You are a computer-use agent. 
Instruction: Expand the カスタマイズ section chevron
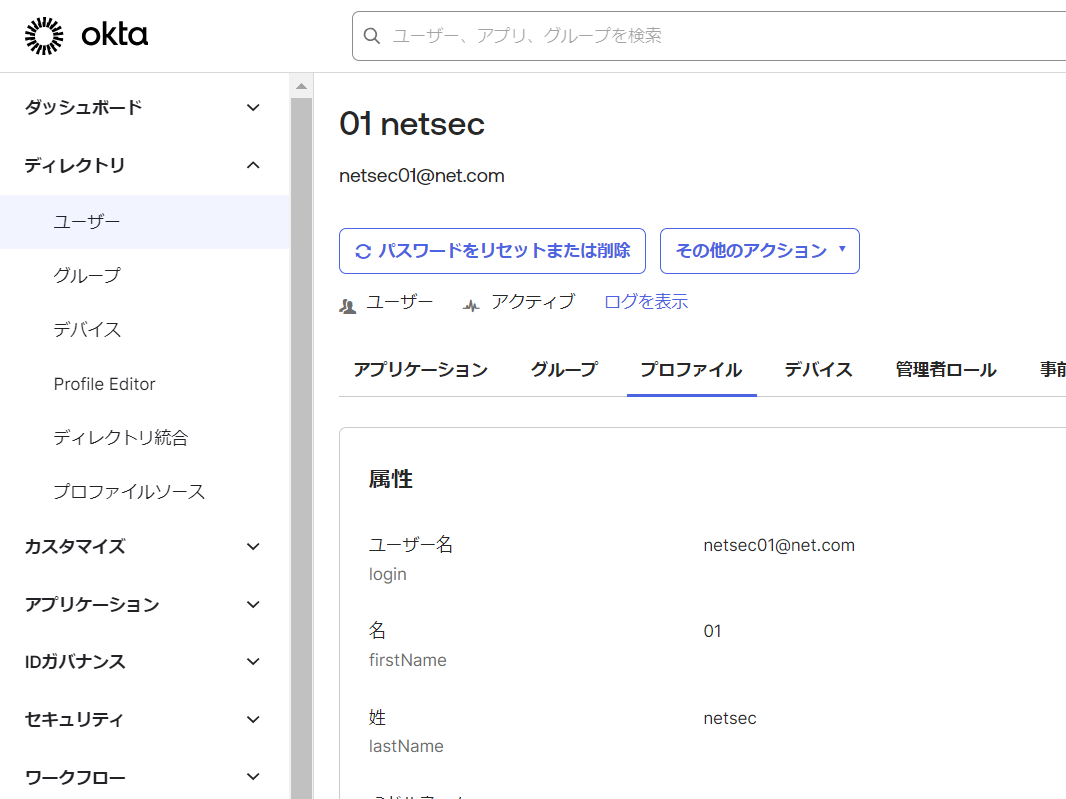click(253, 547)
